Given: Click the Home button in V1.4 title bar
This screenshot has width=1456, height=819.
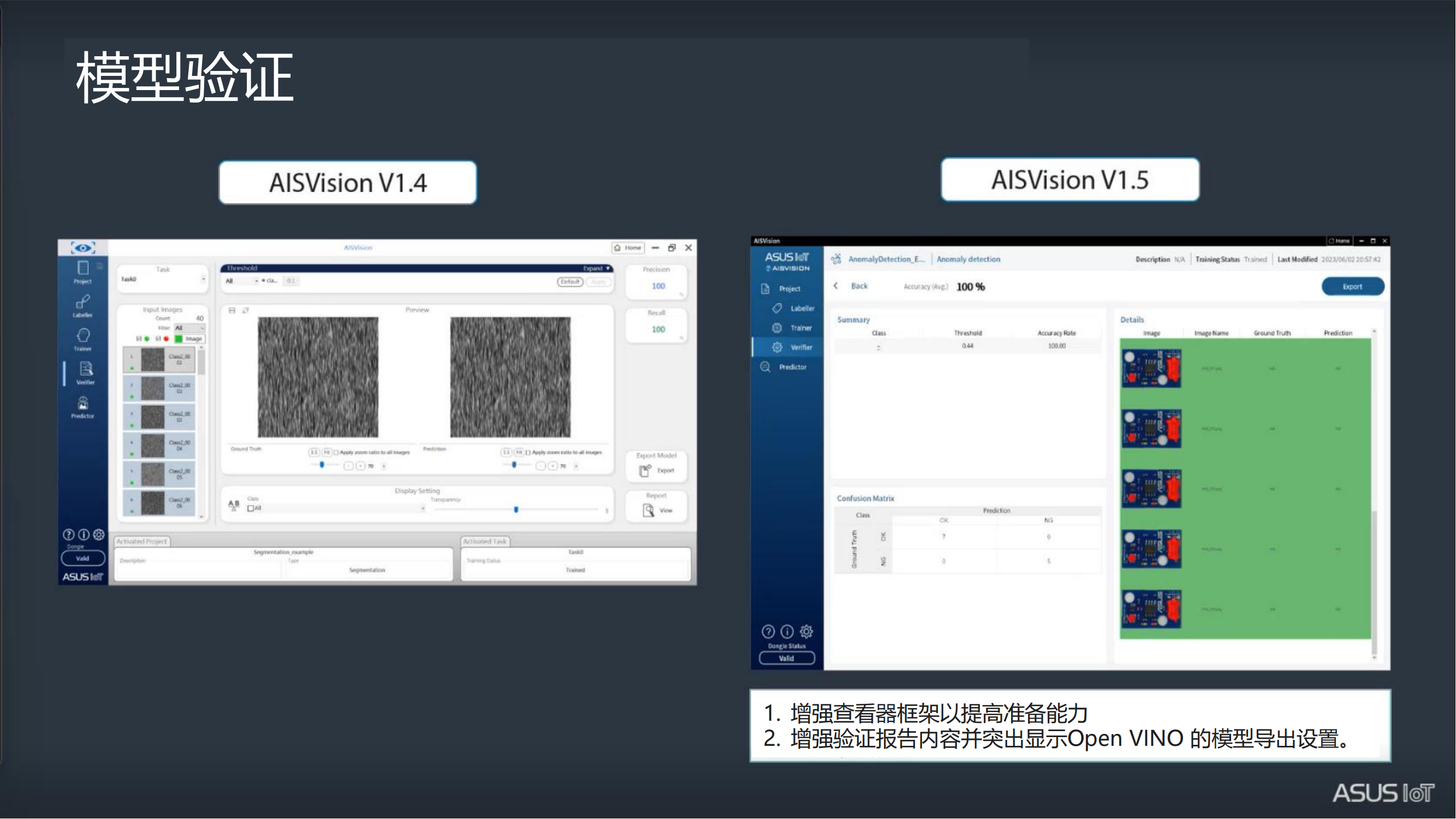Looking at the screenshot, I should pos(628,247).
